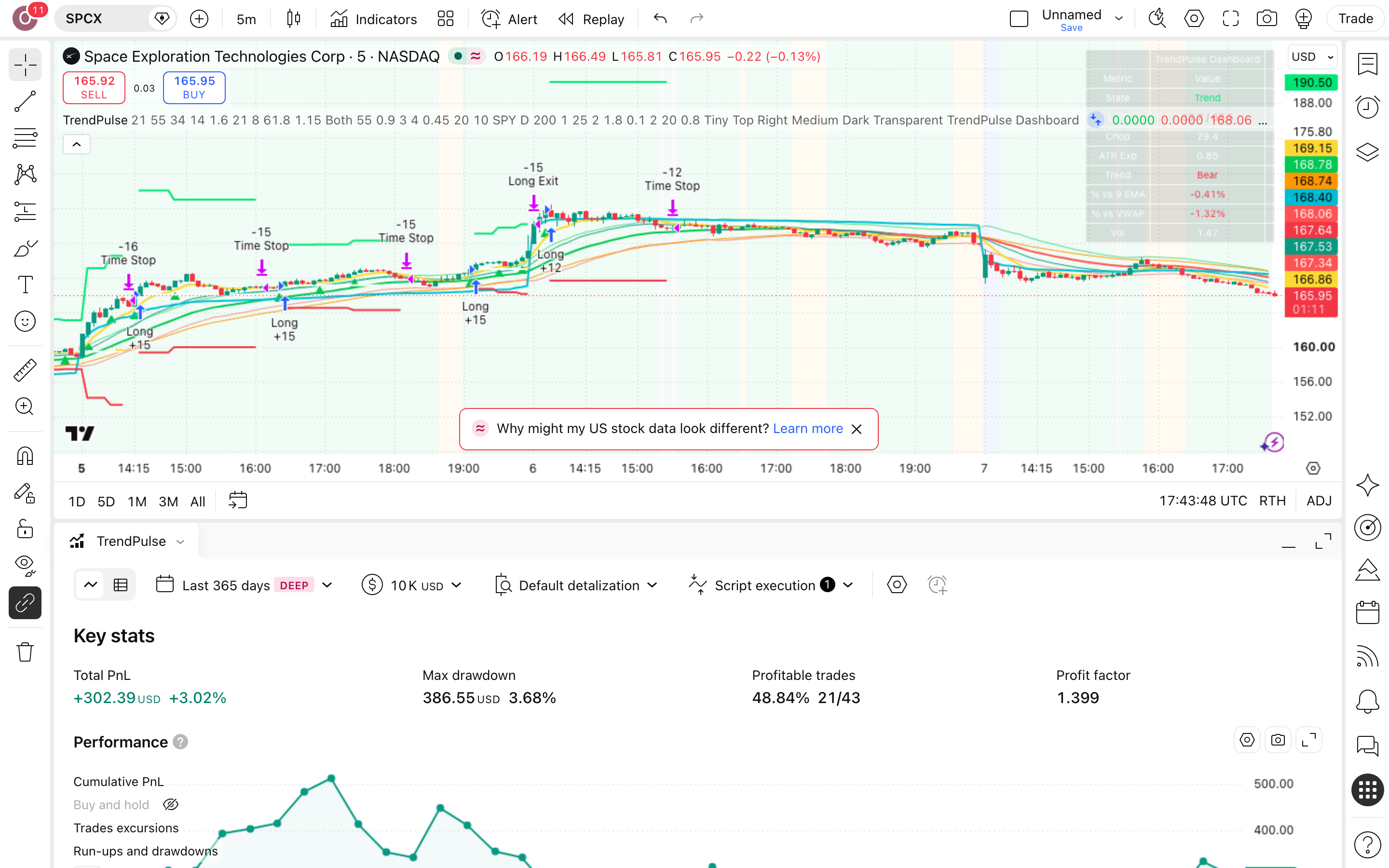Select the crosshair cursor tool
1389x868 pixels.
click(25, 65)
